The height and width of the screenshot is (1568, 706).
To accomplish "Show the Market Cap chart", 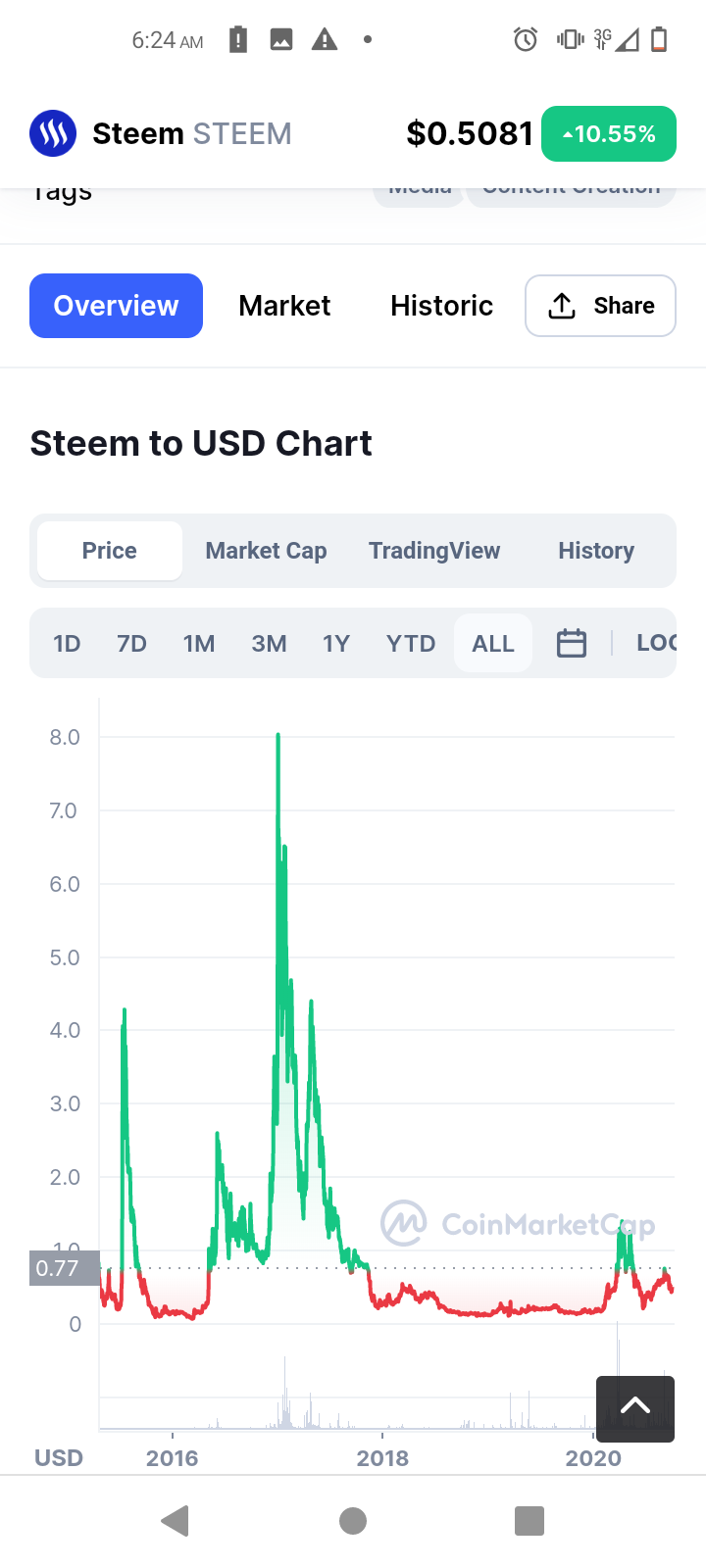I will (x=266, y=551).
